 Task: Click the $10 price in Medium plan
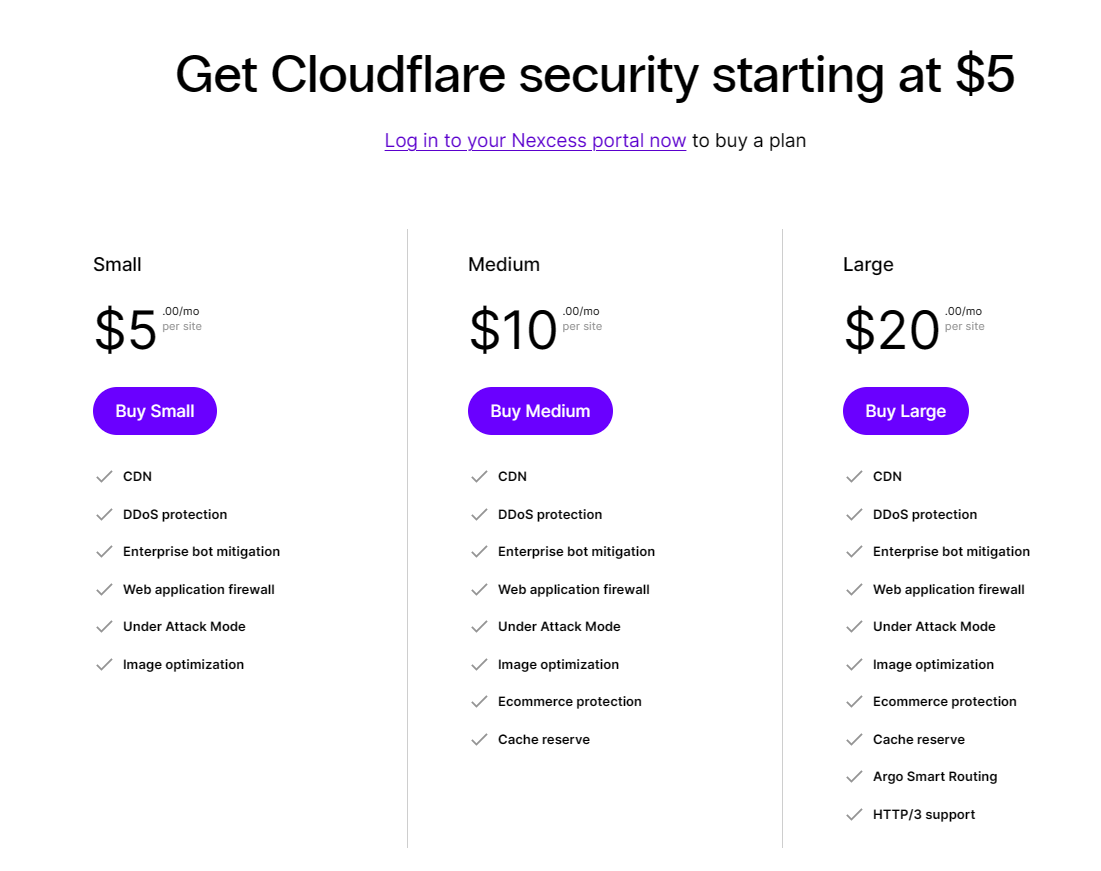pos(513,329)
